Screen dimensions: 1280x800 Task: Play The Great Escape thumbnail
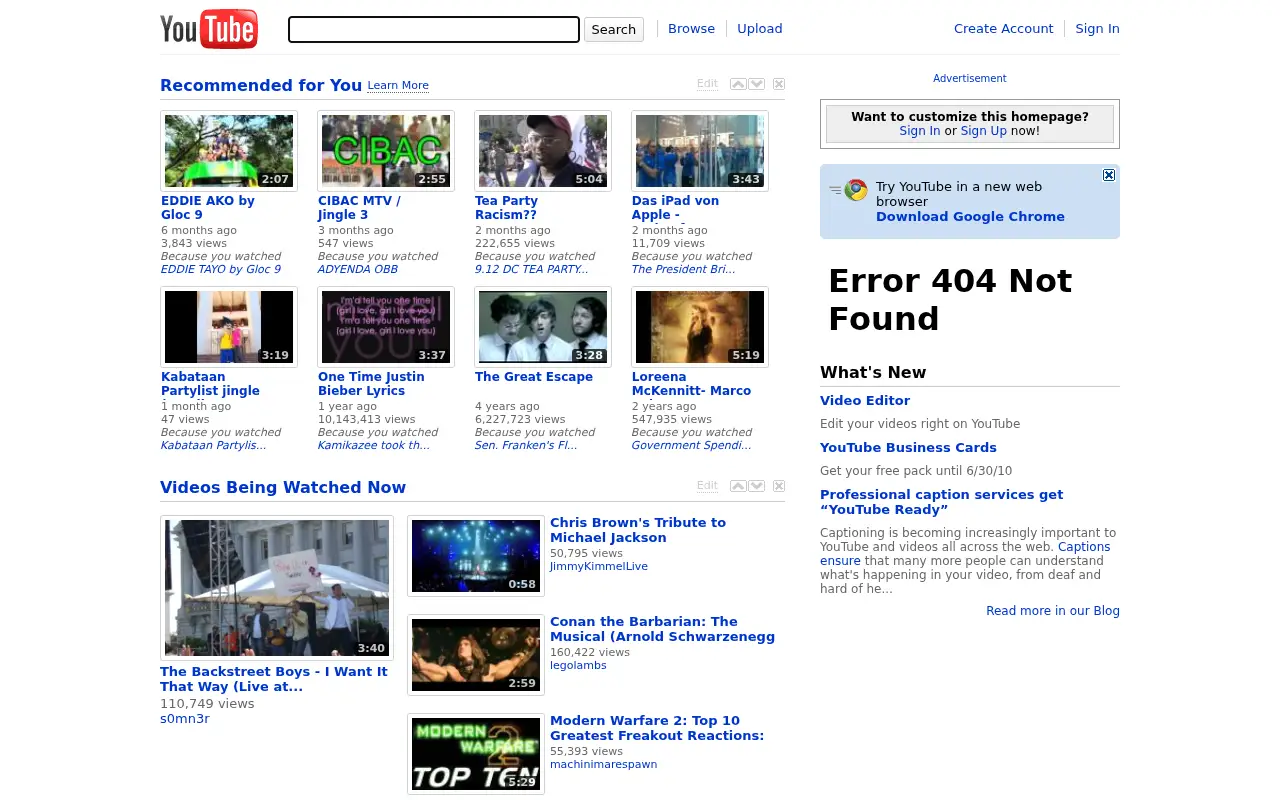tap(543, 327)
